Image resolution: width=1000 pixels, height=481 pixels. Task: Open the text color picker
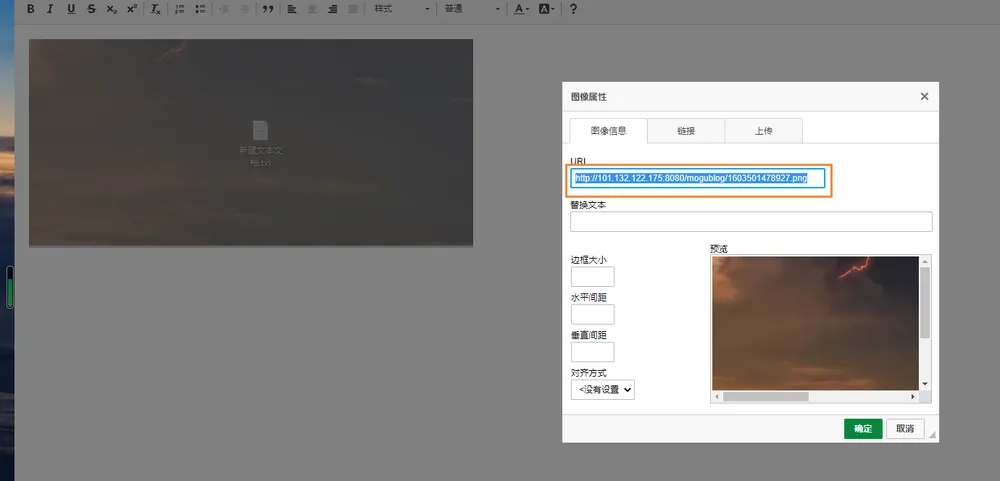pyautogui.click(x=522, y=9)
